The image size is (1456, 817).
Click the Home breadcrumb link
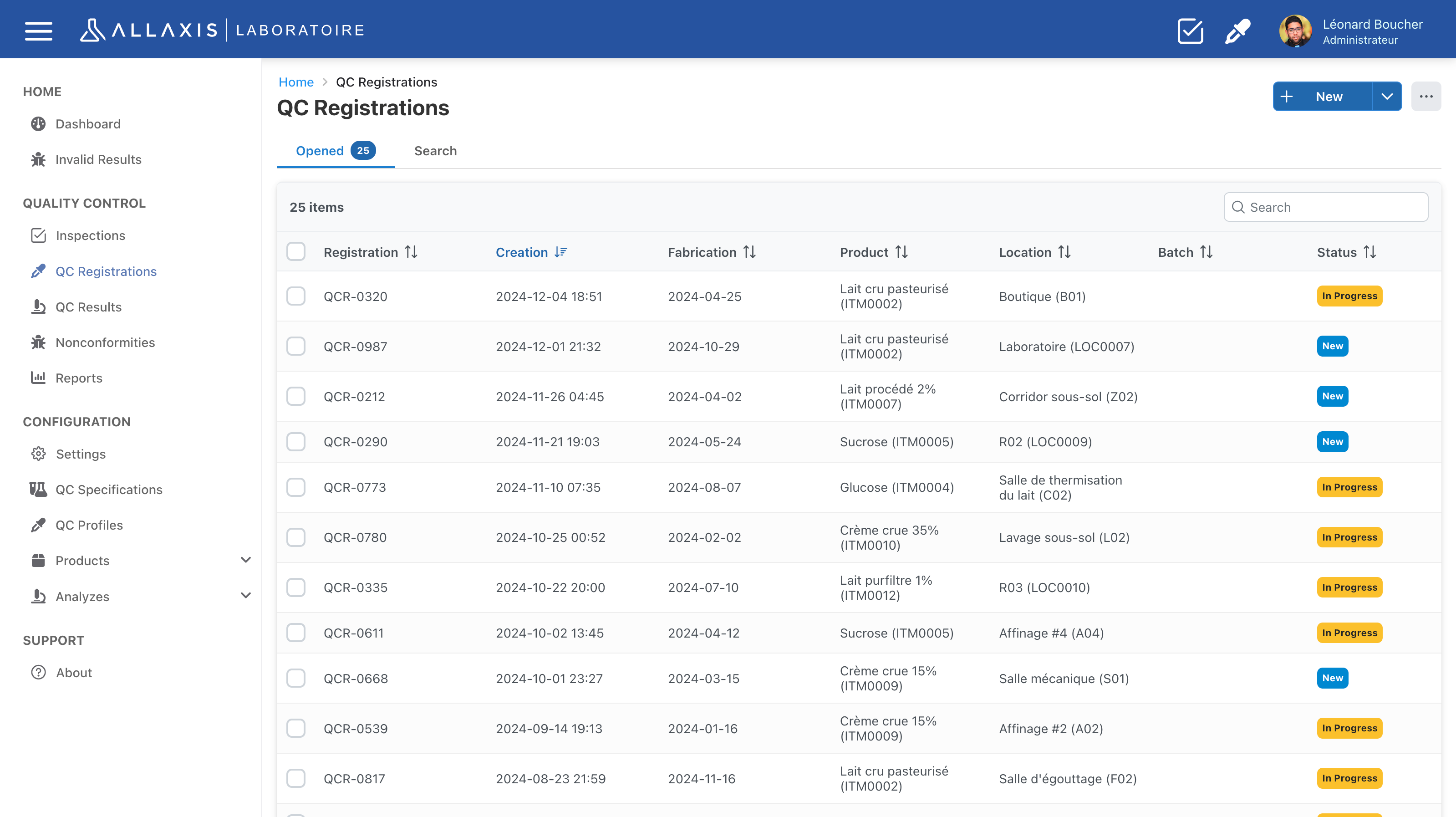click(295, 82)
